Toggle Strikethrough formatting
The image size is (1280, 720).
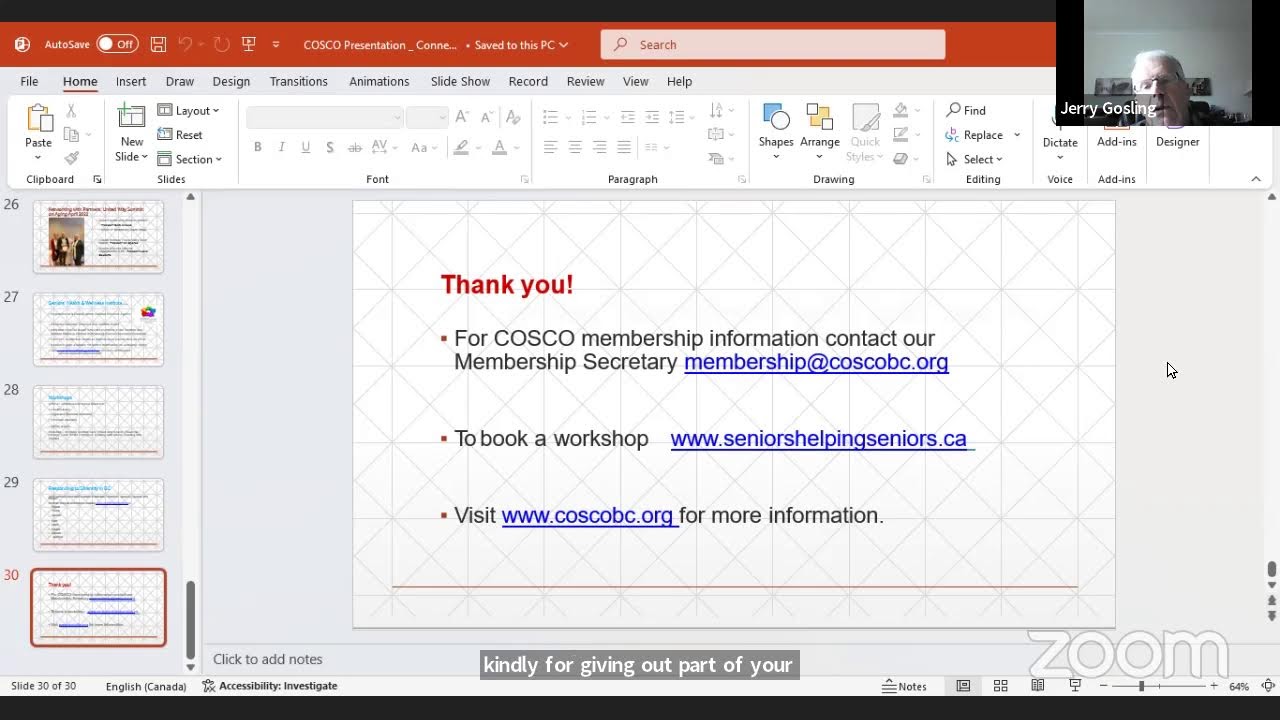[354, 147]
